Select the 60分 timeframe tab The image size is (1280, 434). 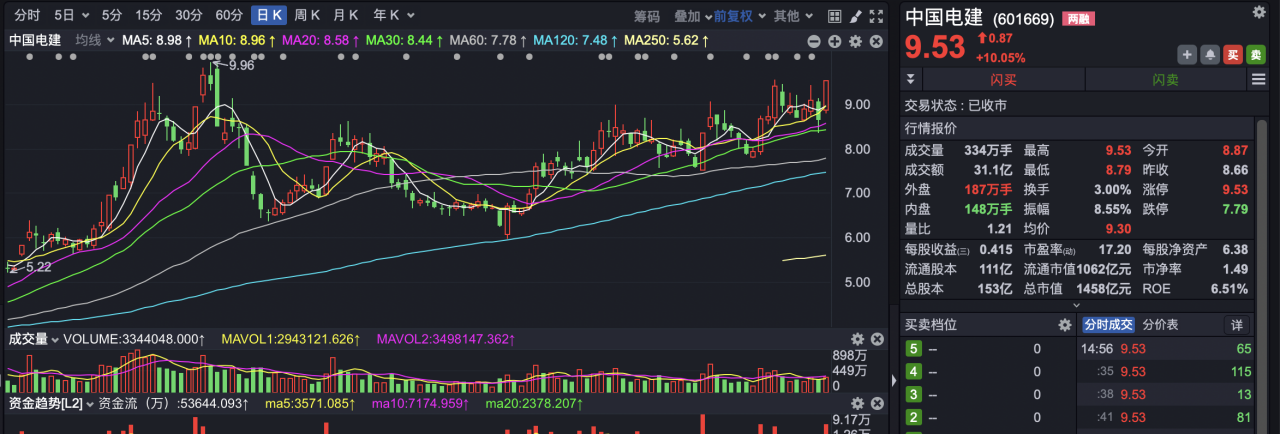coord(229,16)
